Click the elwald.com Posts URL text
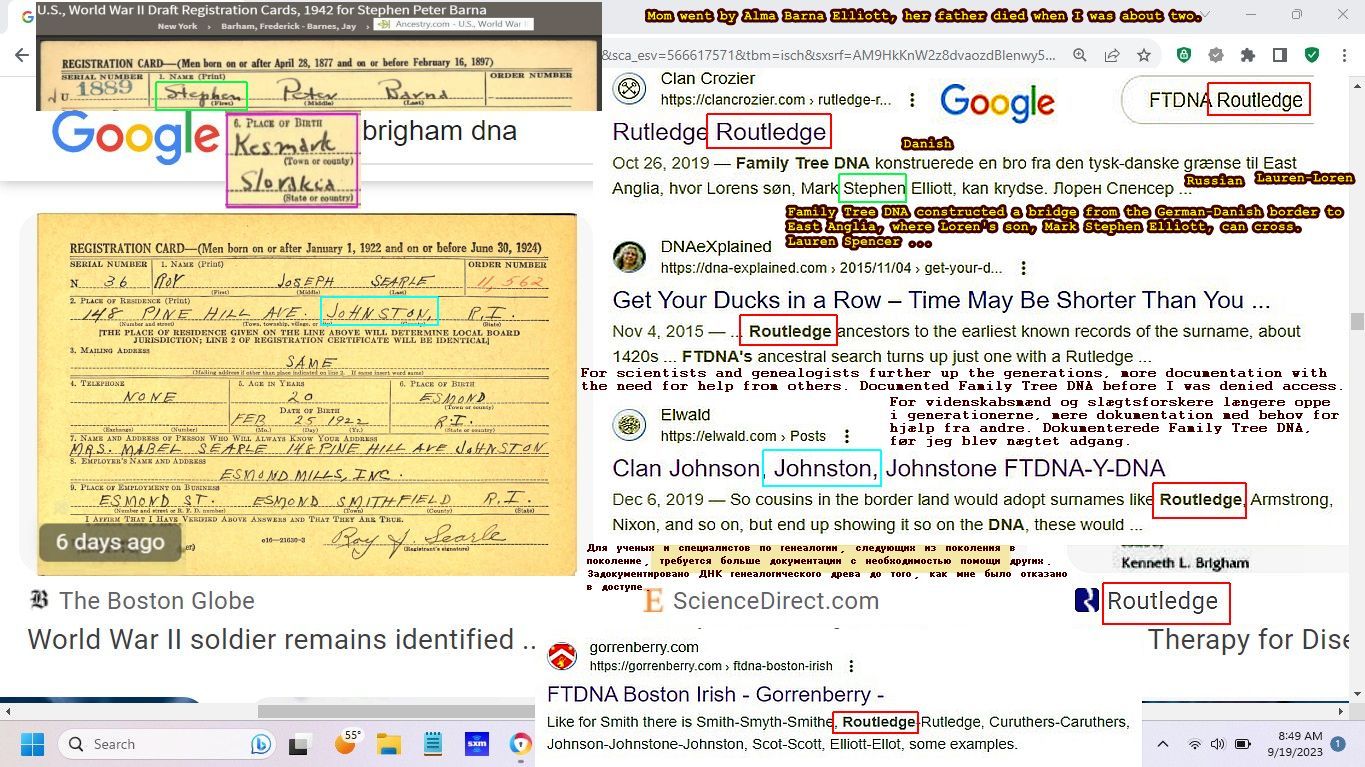Viewport: 1365px width, 767px height. (x=743, y=436)
